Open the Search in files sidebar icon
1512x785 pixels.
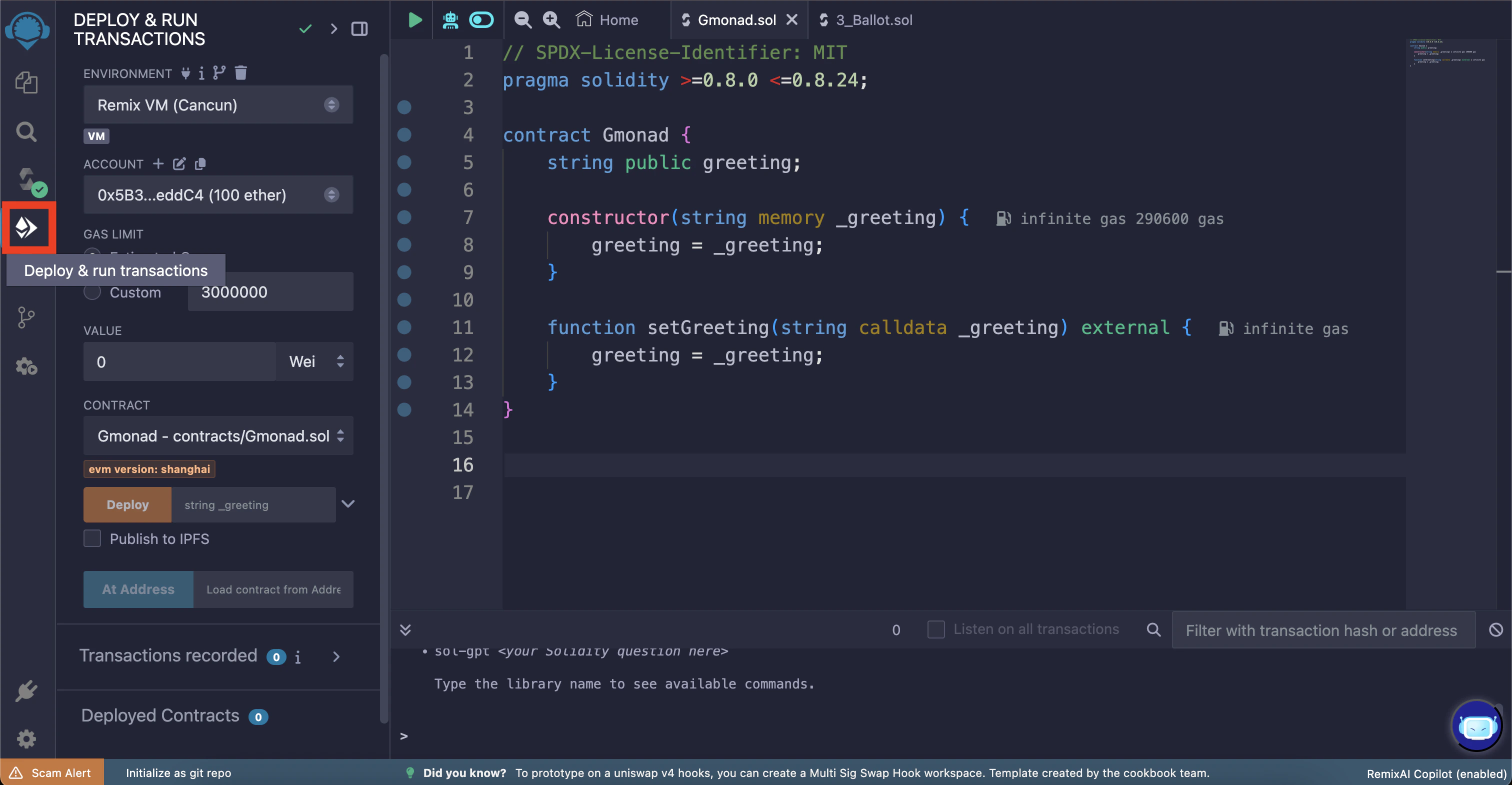pos(26,131)
